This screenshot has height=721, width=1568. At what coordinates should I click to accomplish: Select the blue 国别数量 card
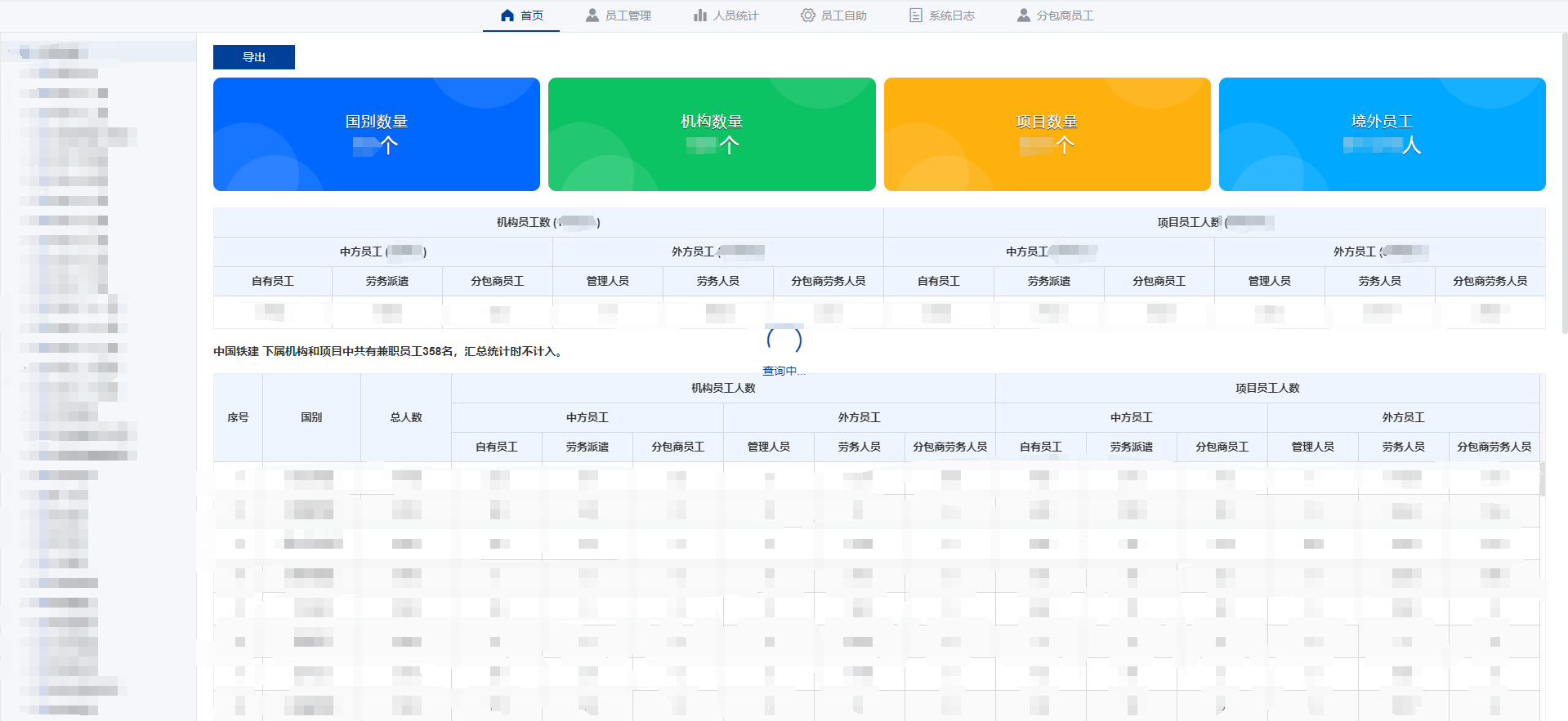(377, 134)
